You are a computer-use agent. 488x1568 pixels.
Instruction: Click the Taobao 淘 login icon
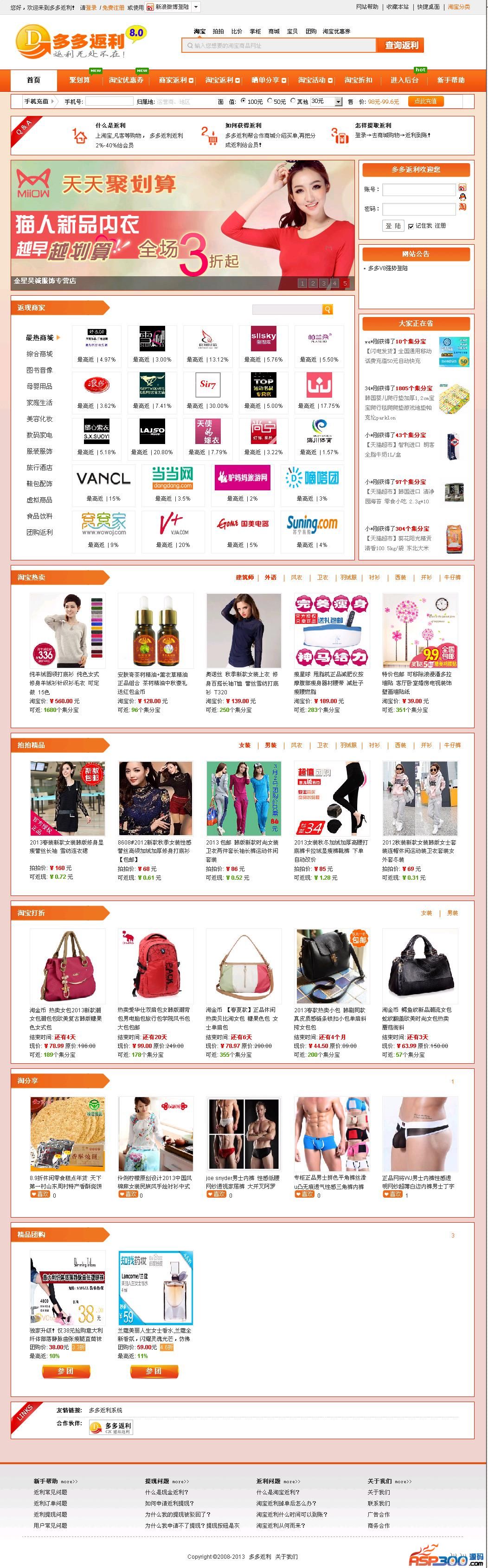[x=462, y=208]
